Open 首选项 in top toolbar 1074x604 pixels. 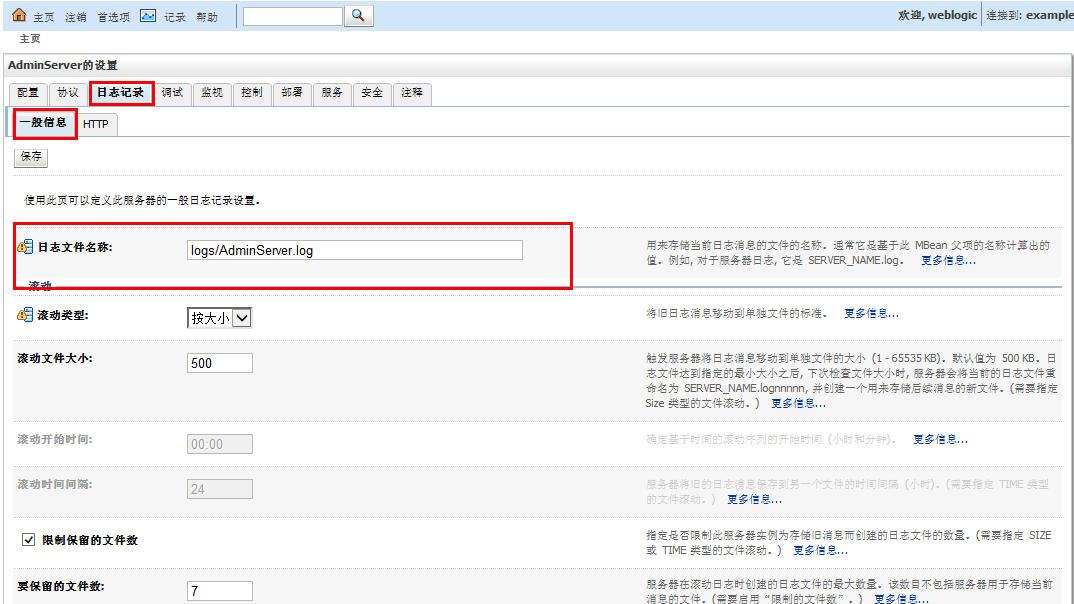[113, 17]
